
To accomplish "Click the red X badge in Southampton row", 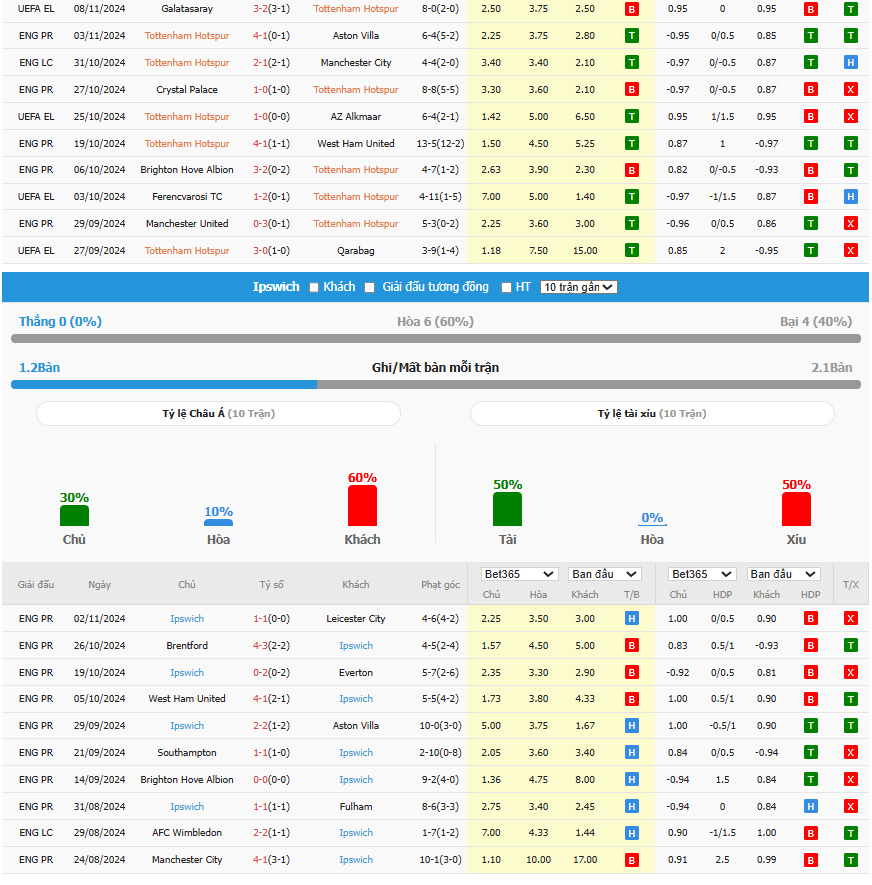I will [x=850, y=753].
